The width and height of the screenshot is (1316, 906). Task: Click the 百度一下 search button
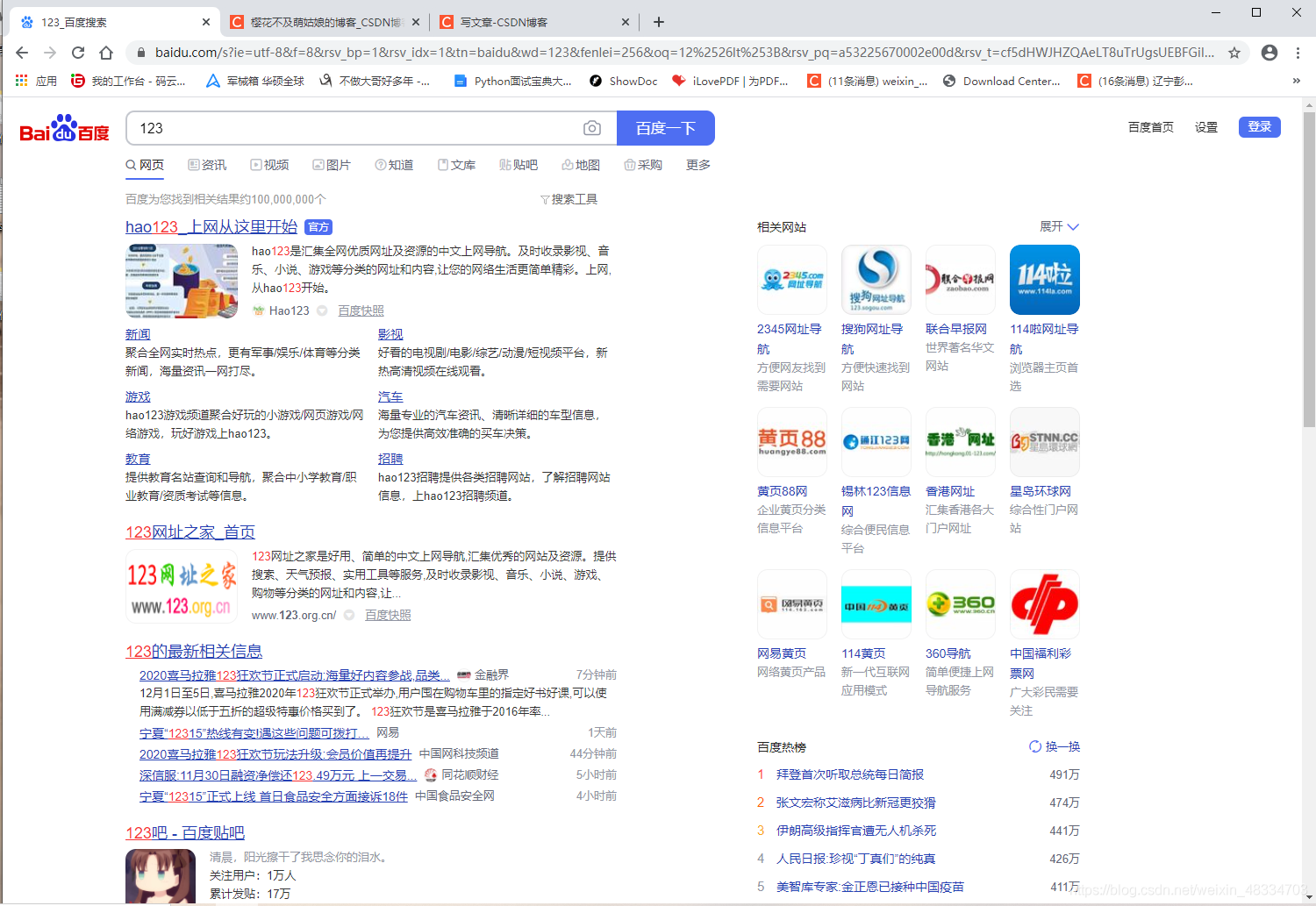click(666, 128)
